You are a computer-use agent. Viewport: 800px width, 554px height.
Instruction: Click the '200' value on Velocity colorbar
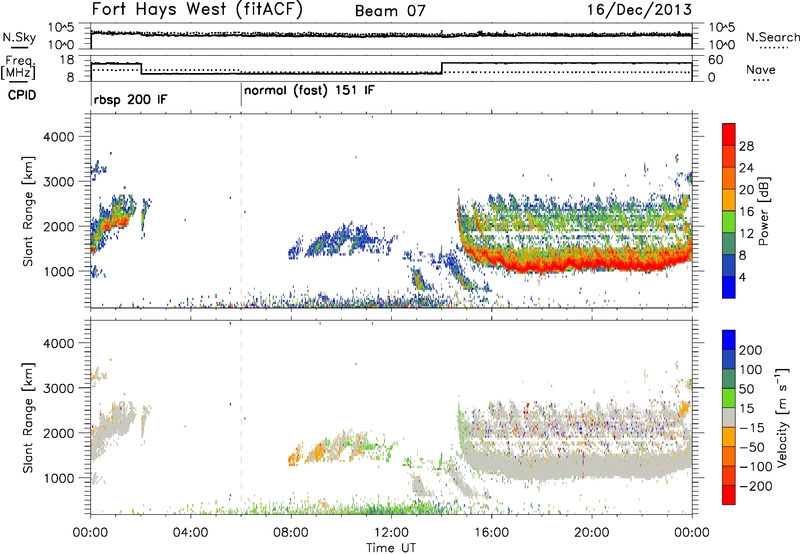[x=751, y=350]
